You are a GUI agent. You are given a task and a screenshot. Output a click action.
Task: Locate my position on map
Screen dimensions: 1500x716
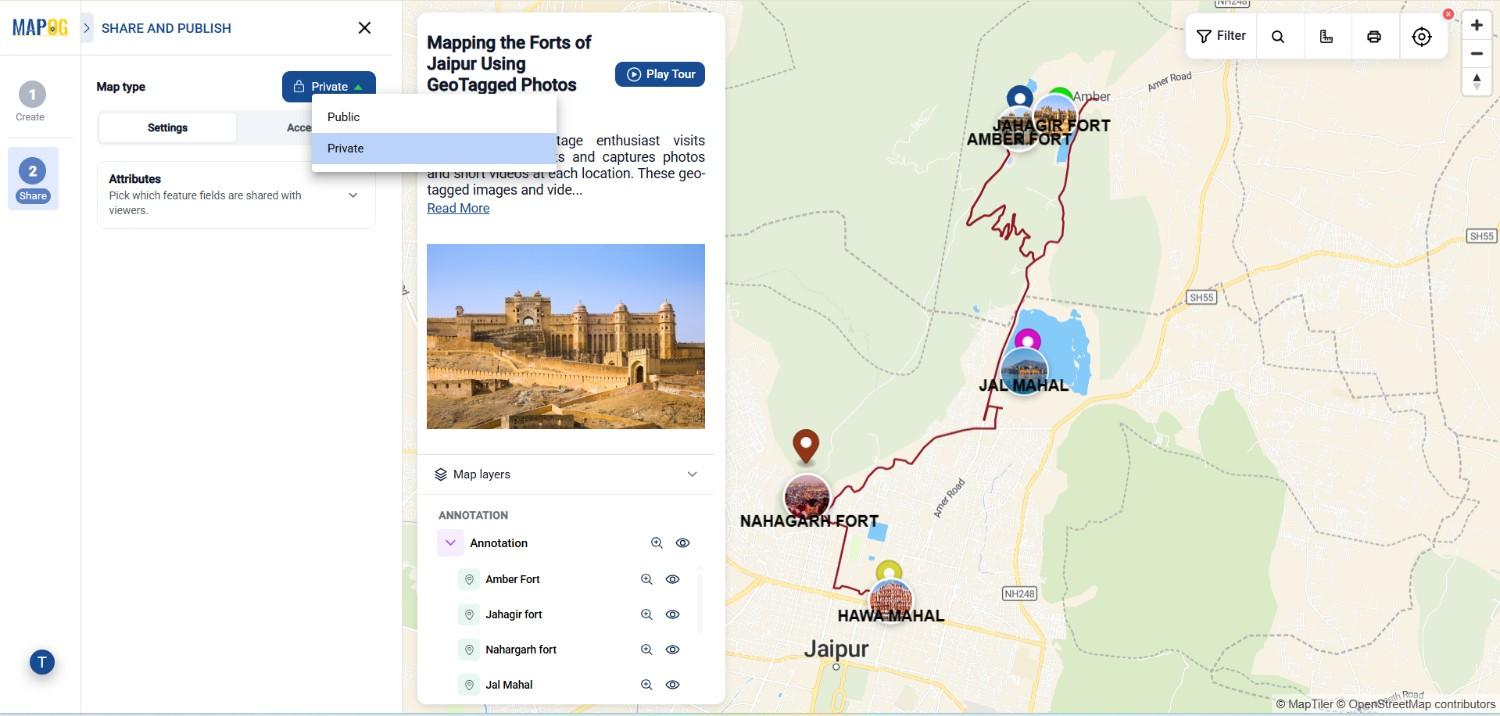(1422, 36)
